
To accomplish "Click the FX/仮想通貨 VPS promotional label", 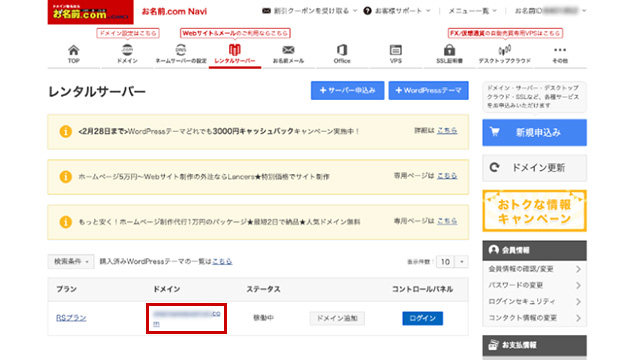I will click(x=505, y=33).
